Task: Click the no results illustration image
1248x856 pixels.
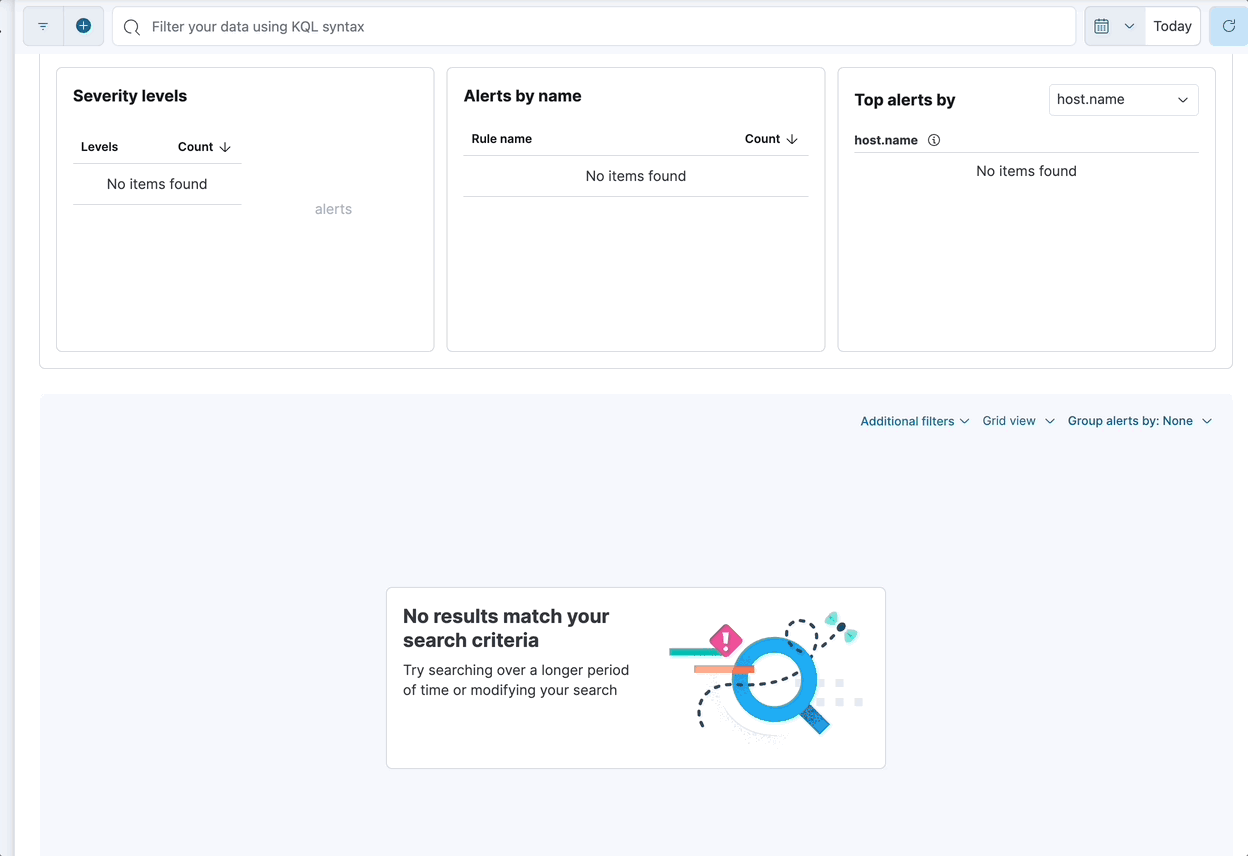Action: coord(764,675)
